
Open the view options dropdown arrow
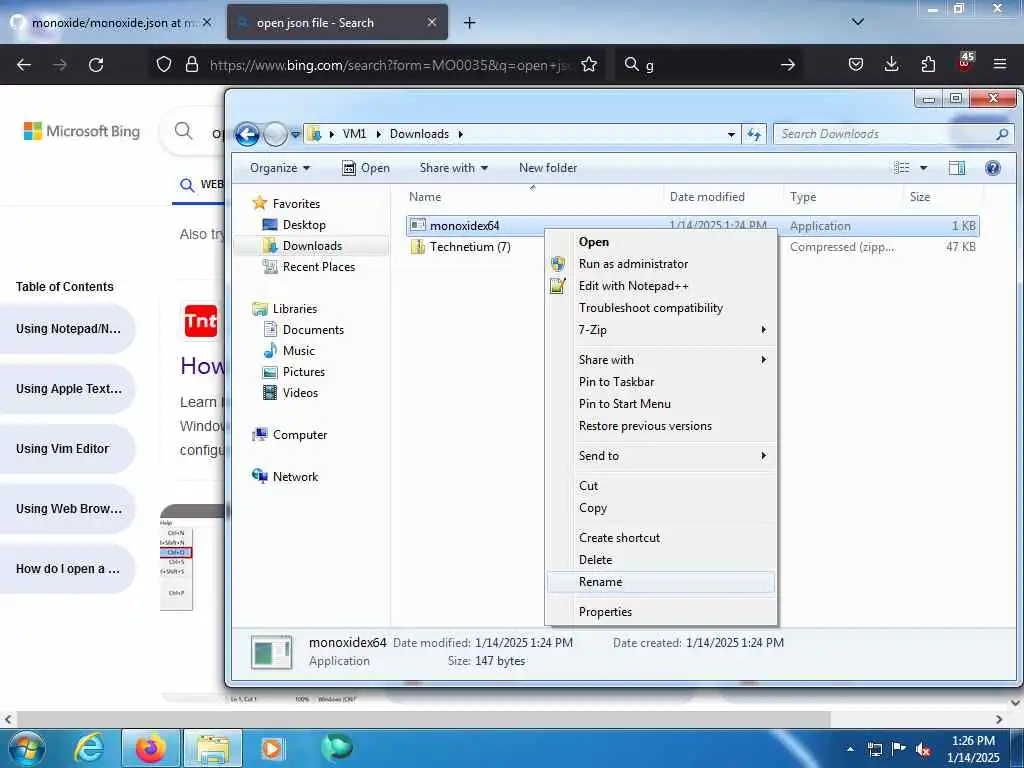coord(923,168)
